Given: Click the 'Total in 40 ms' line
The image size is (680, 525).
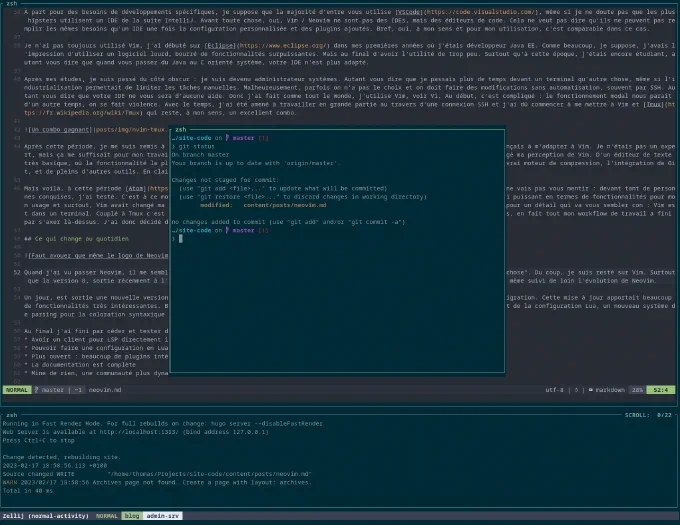Looking at the screenshot, I should click(x=28, y=491).
